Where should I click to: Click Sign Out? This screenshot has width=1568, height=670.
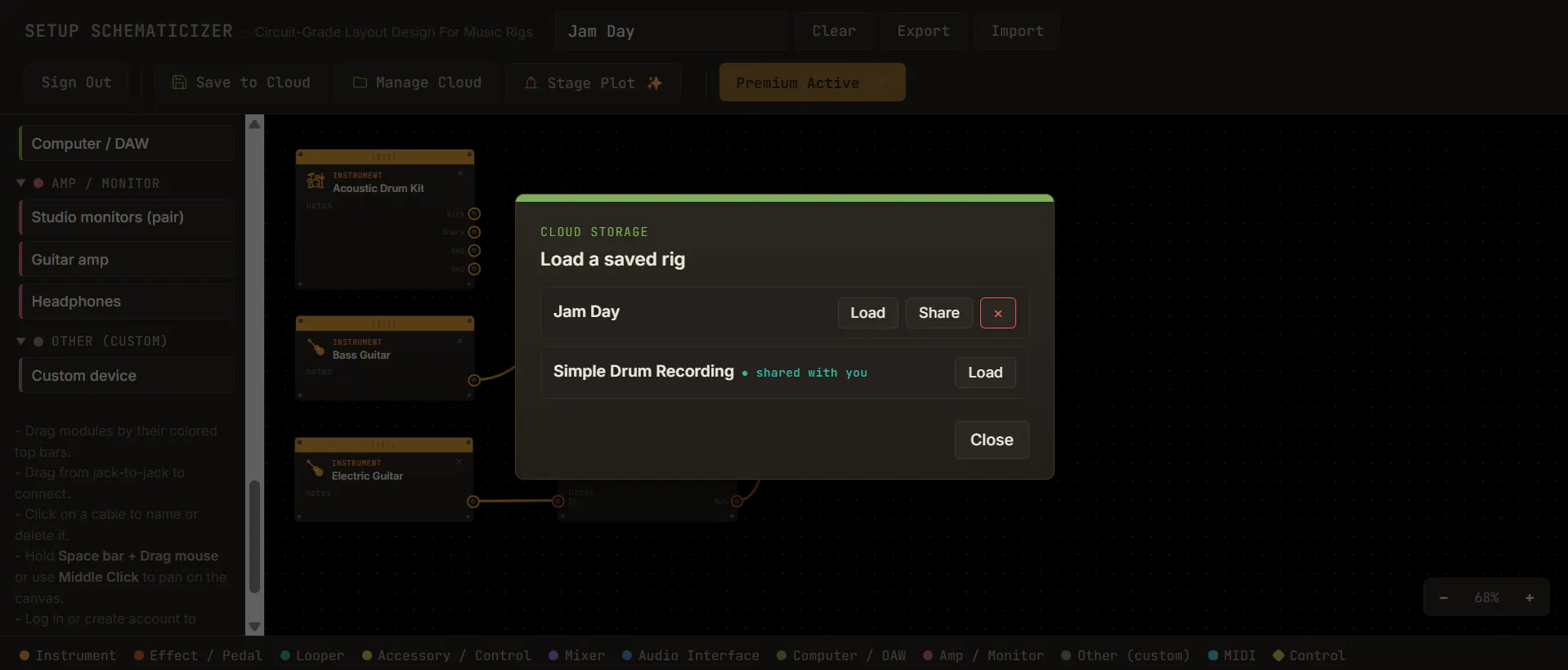click(76, 83)
